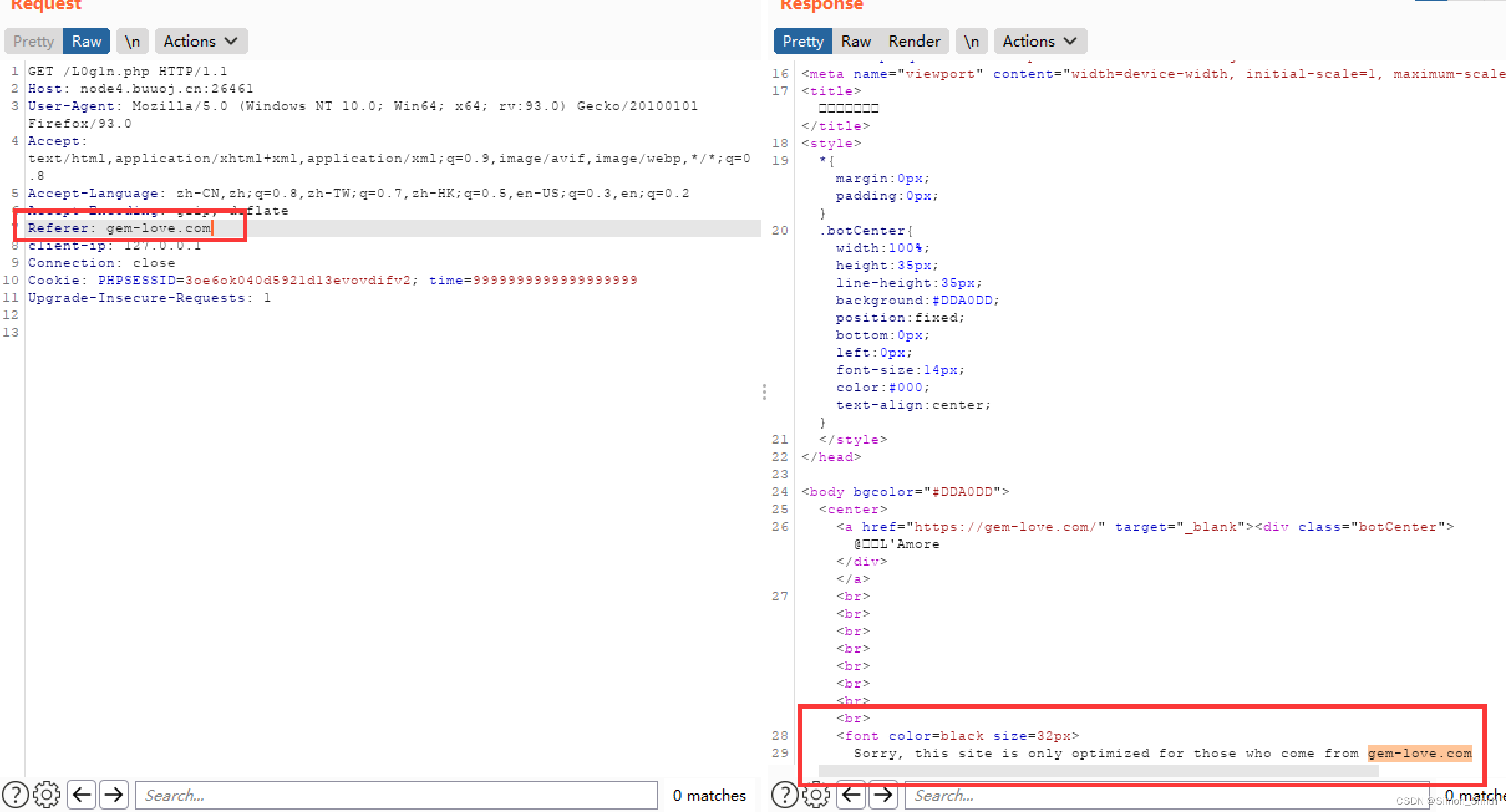The height and width of the screenshot is (812, 1506).
Task: Expand the request Actions dropdown
Action: click(200, 42)
